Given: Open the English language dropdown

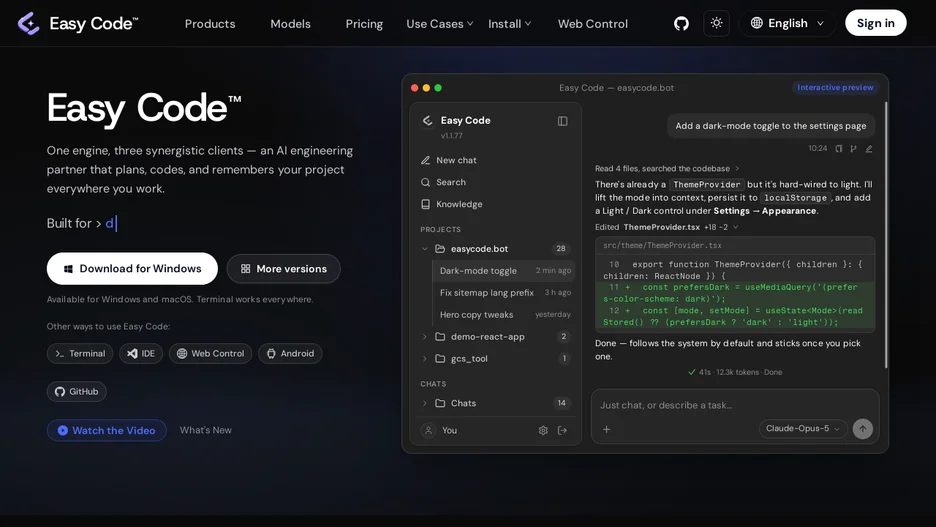Looking at the screenshot, I should [787, 23].
